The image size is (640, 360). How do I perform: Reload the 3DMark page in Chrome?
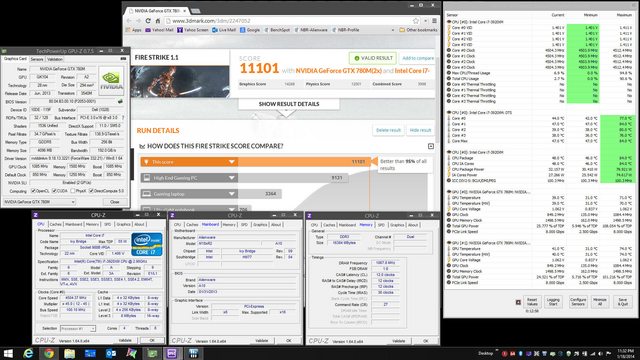(x=148, y=21)
